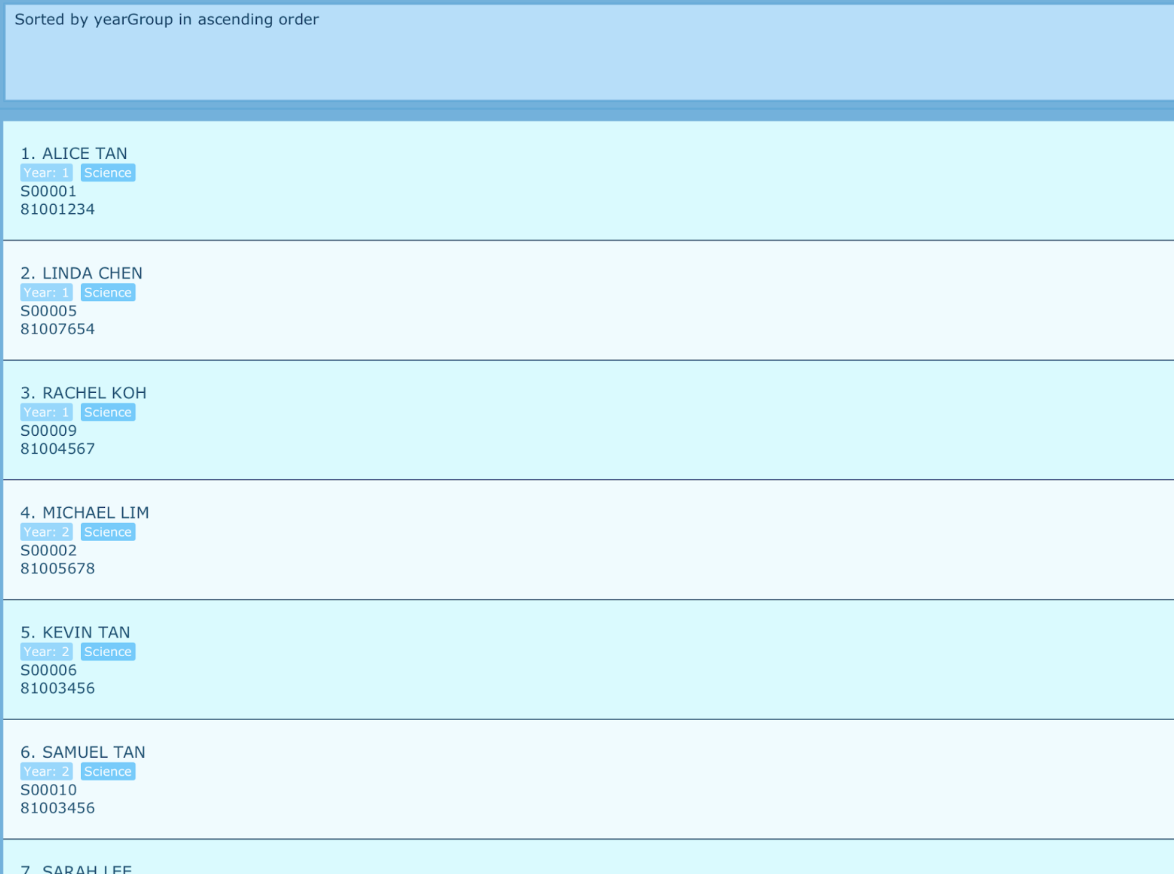This screenshot has height=874, width=1174.
Task: Click the Year: 1 tag under ALICE TAN
Action: coord(46,173)
